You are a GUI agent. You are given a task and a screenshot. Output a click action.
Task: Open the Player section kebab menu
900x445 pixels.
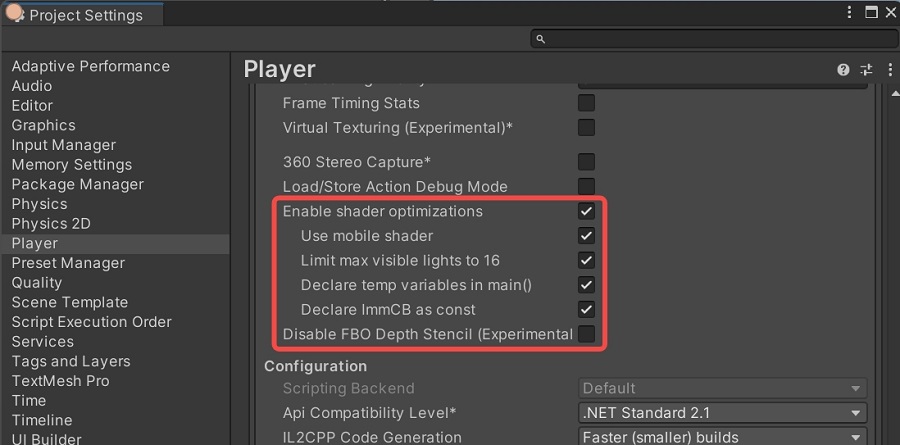click(889, 70)
